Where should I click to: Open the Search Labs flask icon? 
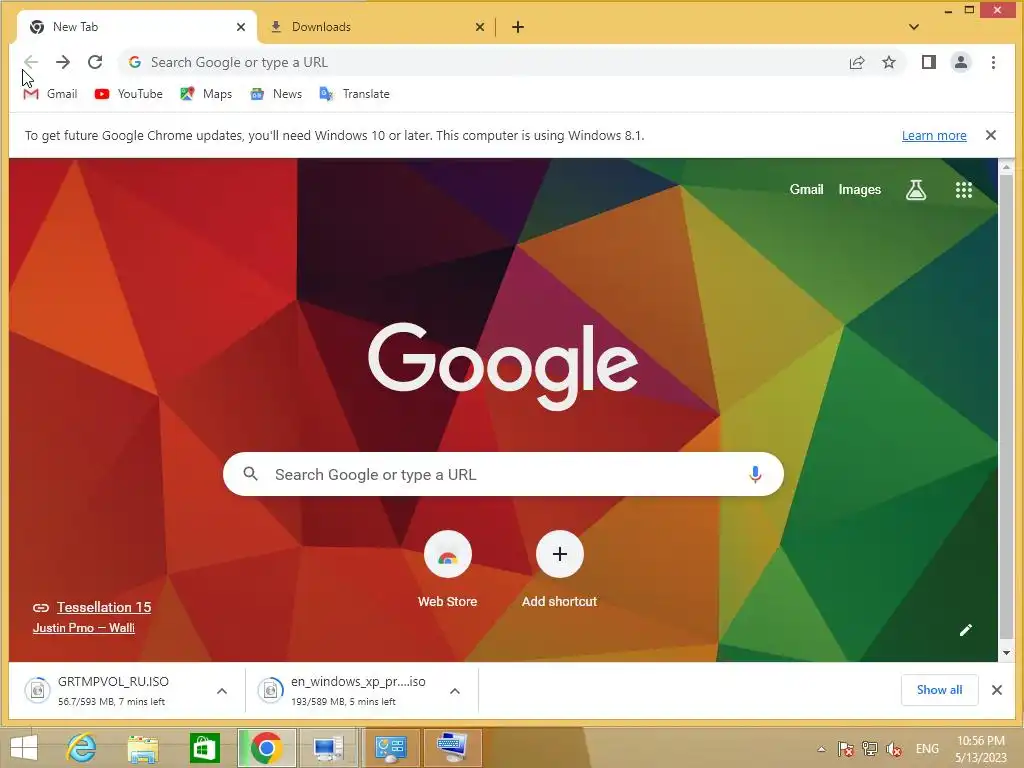916,190
